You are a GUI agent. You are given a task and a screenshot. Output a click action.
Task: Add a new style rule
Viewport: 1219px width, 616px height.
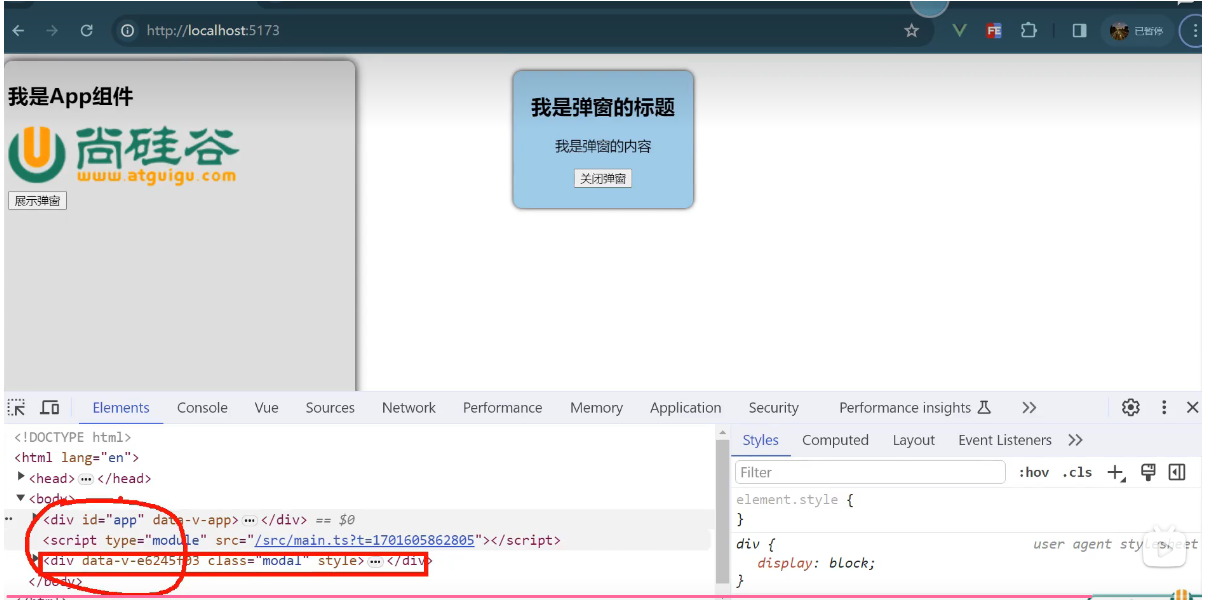[x=1116, y=473]
